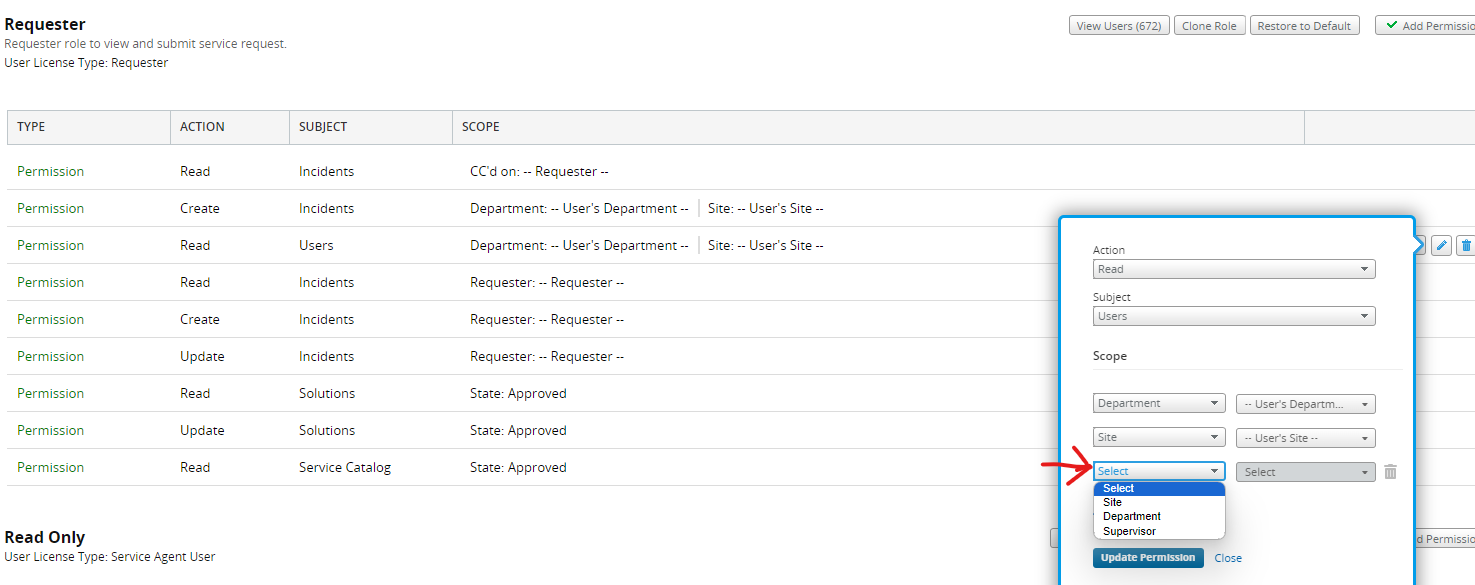Image resolution: width=1475 pixels, height=585 pixels.
Task: Open the User's Department value dropdown
Action: click(x=1305, y=404)
